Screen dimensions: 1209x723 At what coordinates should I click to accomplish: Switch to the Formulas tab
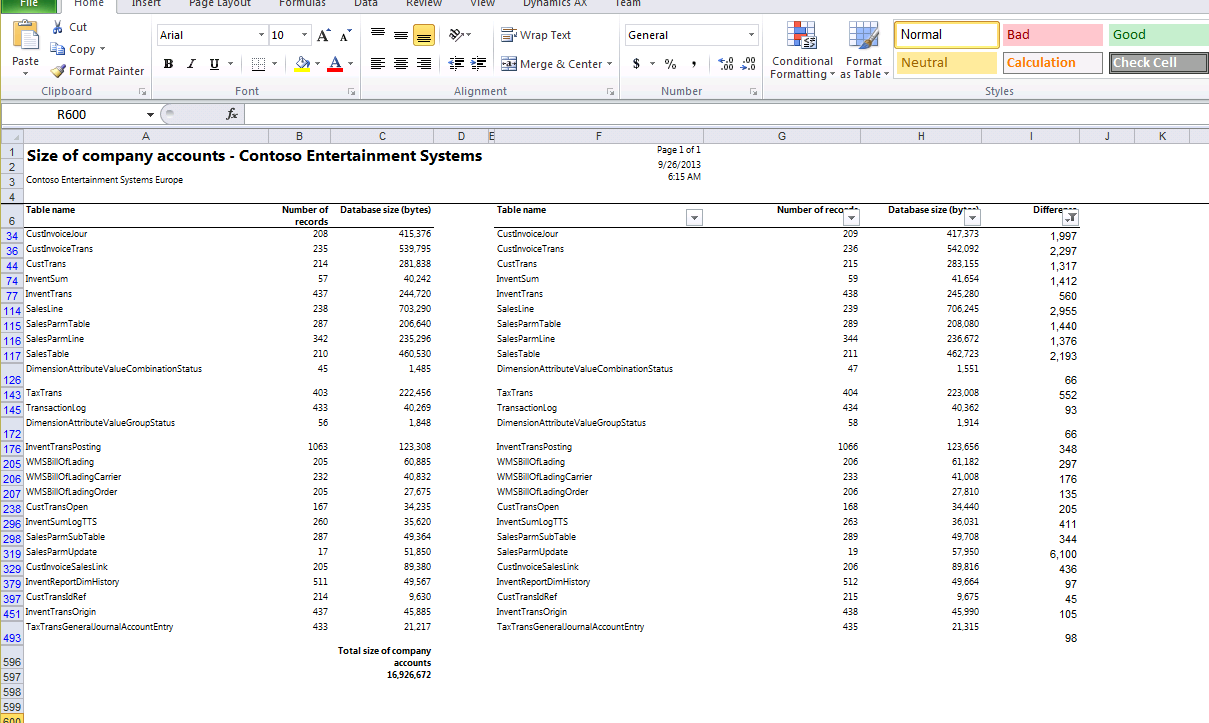301,4
